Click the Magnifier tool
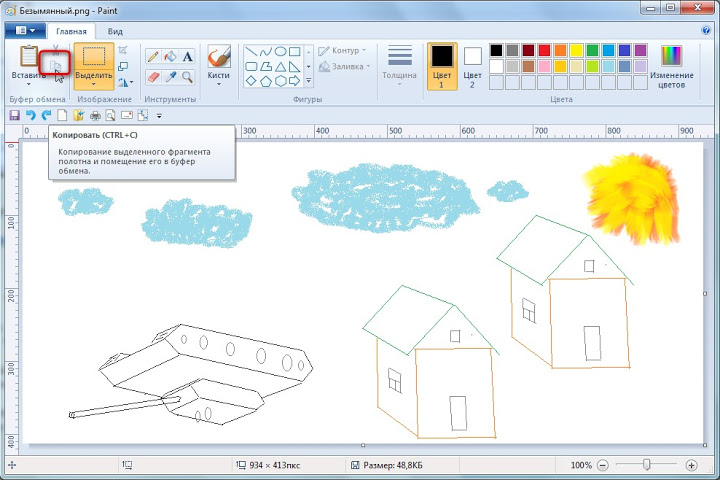720x480 pixels. [187, 76]
